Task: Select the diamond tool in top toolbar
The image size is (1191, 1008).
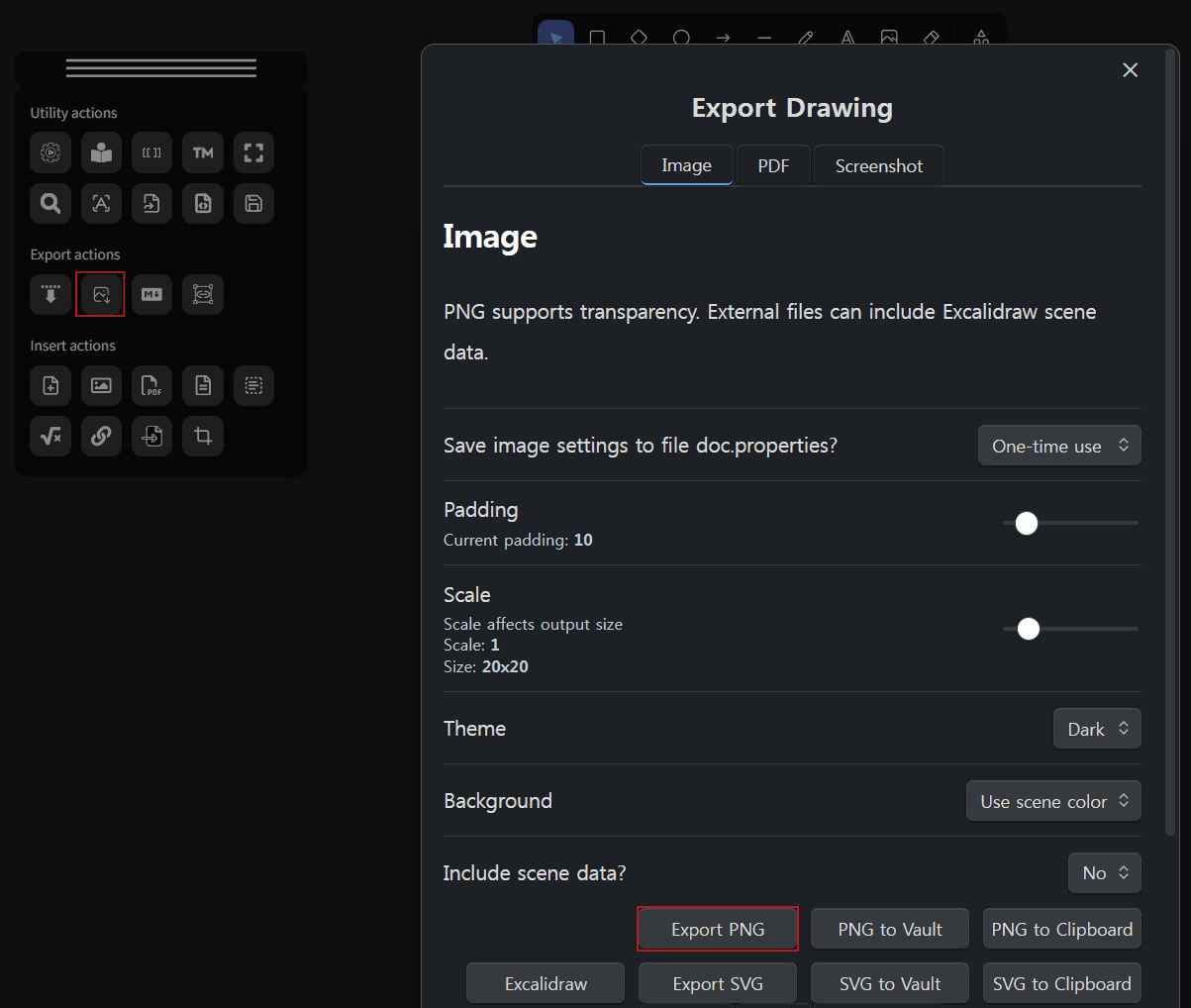Action: [x=640, y=38]
